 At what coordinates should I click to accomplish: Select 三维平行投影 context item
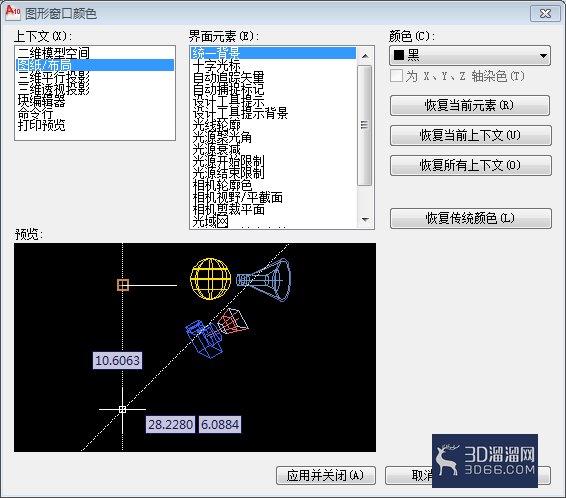[x=95, y=77]
